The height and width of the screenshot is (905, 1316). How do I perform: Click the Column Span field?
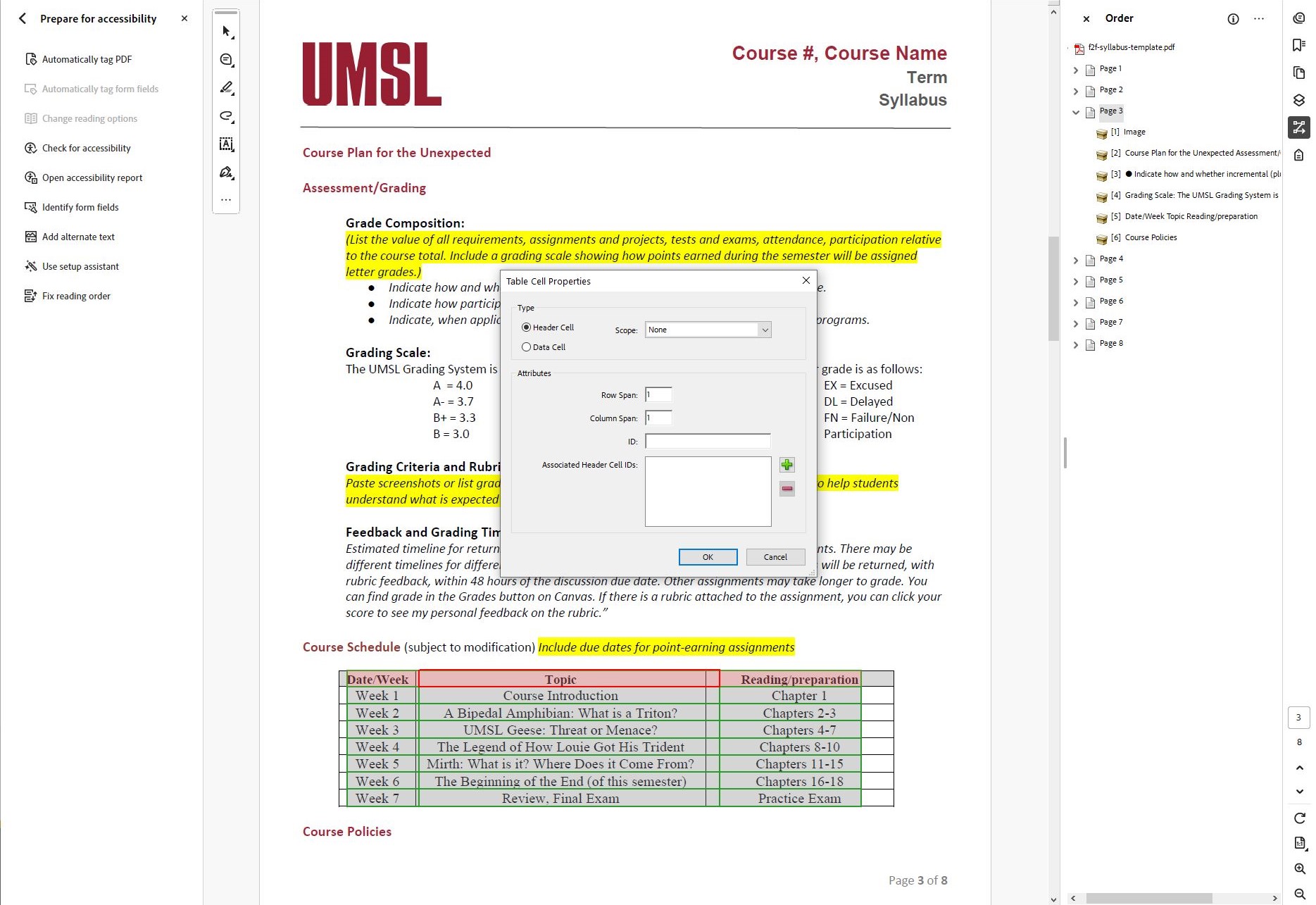658,418
